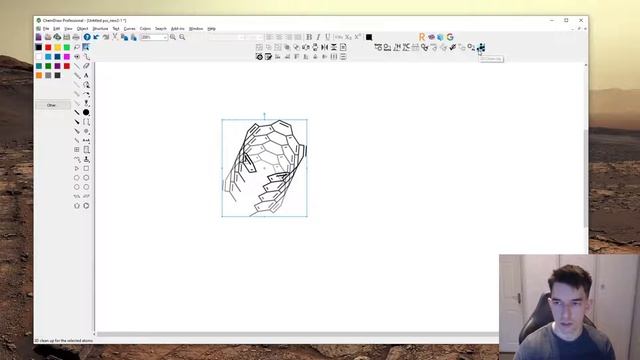Click the 3D Clean Up icon
The width and height of the screenshot is (640, 360).
coord(481,47)
